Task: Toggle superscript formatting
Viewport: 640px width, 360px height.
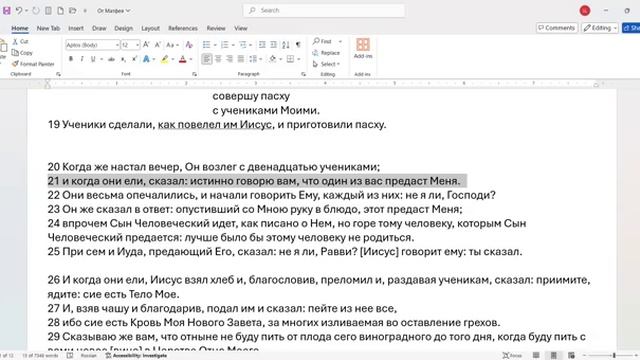Action: pyautogui.click(x=134, y=59)
